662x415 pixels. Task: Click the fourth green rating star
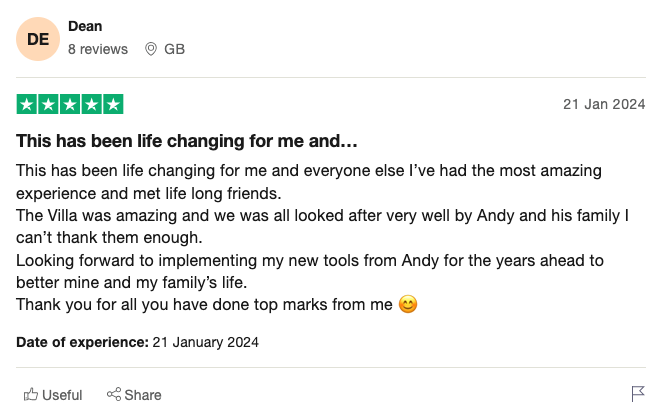point(91,104)
